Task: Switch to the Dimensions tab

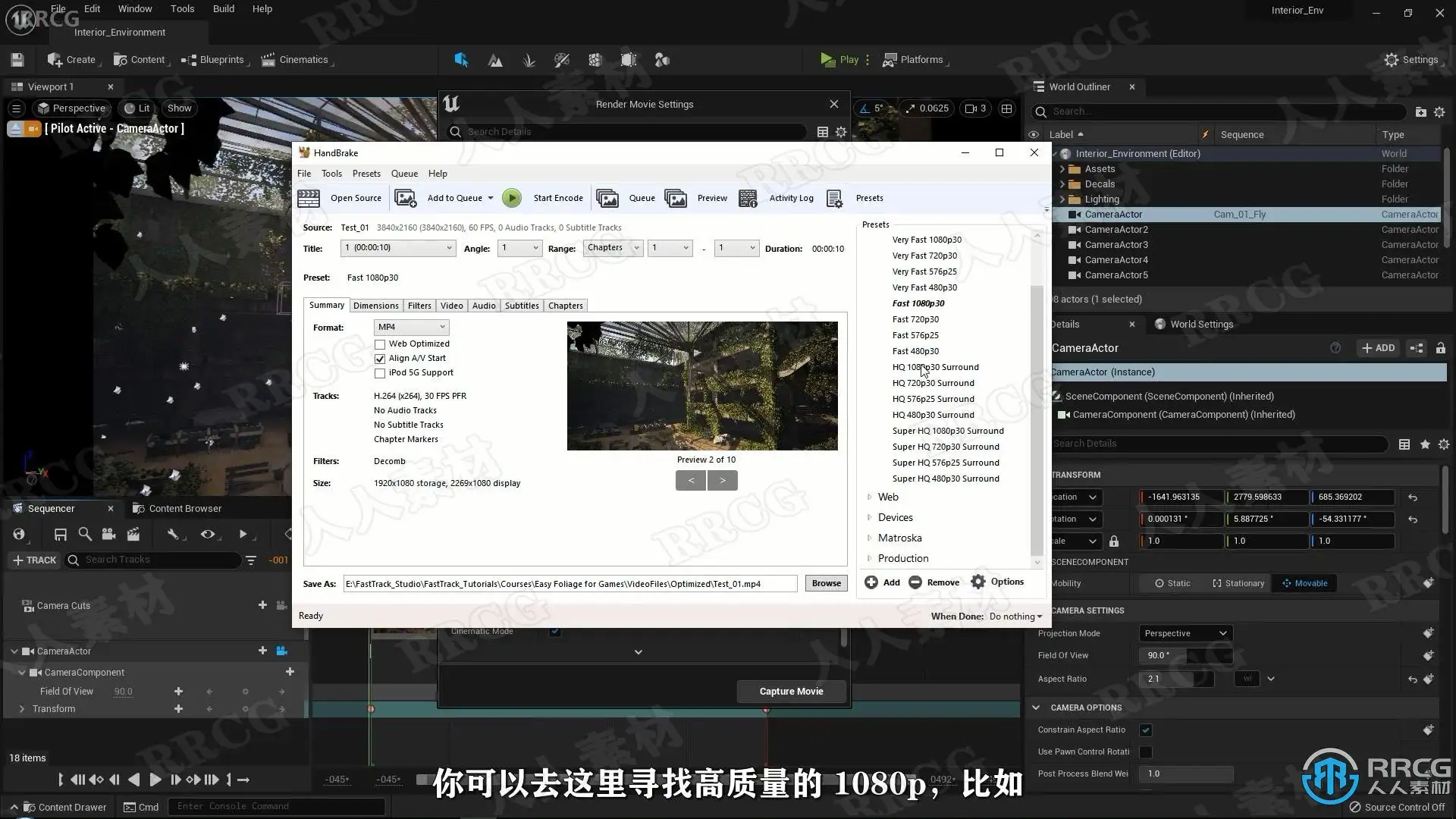Action: pyautogui.click(x=375, y=306)
